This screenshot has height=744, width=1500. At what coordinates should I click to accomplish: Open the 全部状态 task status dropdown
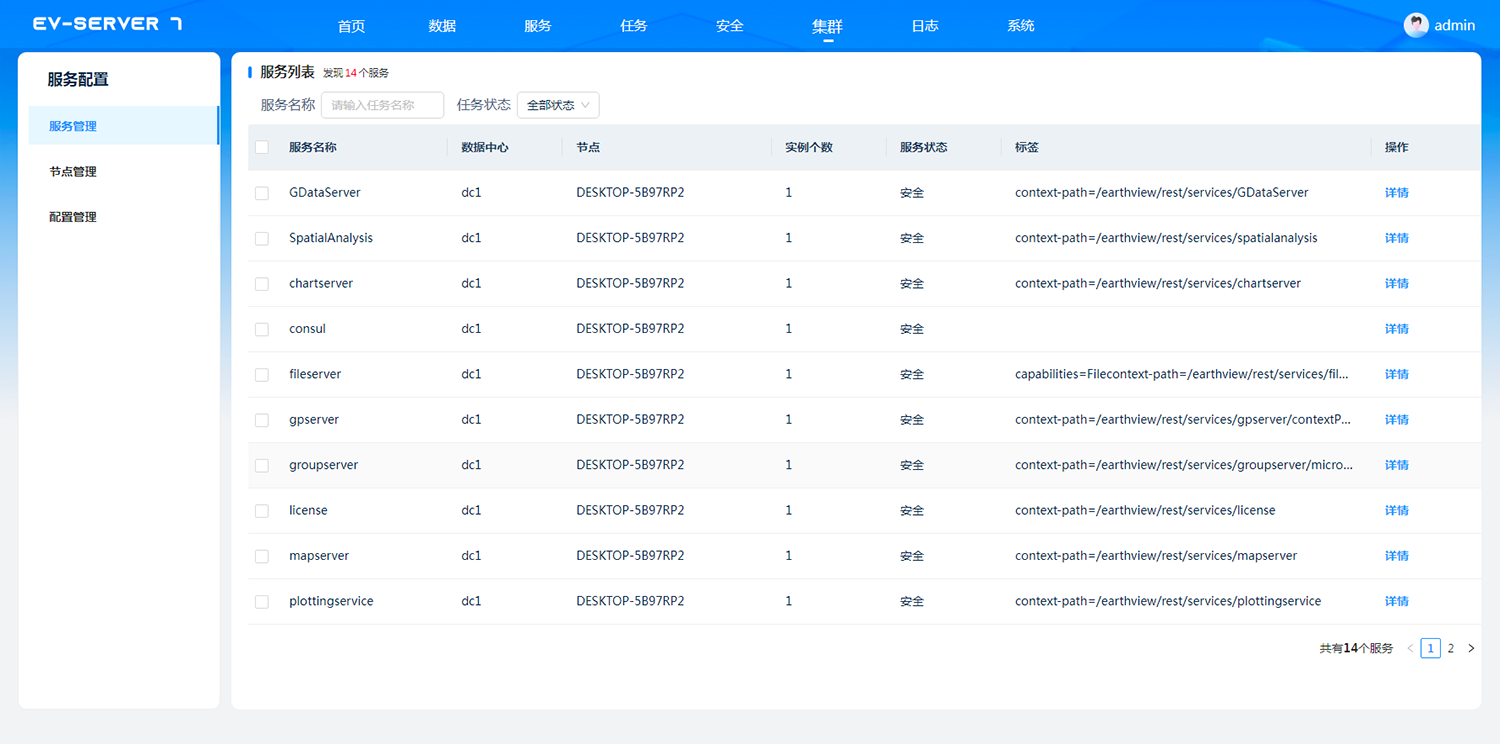[558, 105]
